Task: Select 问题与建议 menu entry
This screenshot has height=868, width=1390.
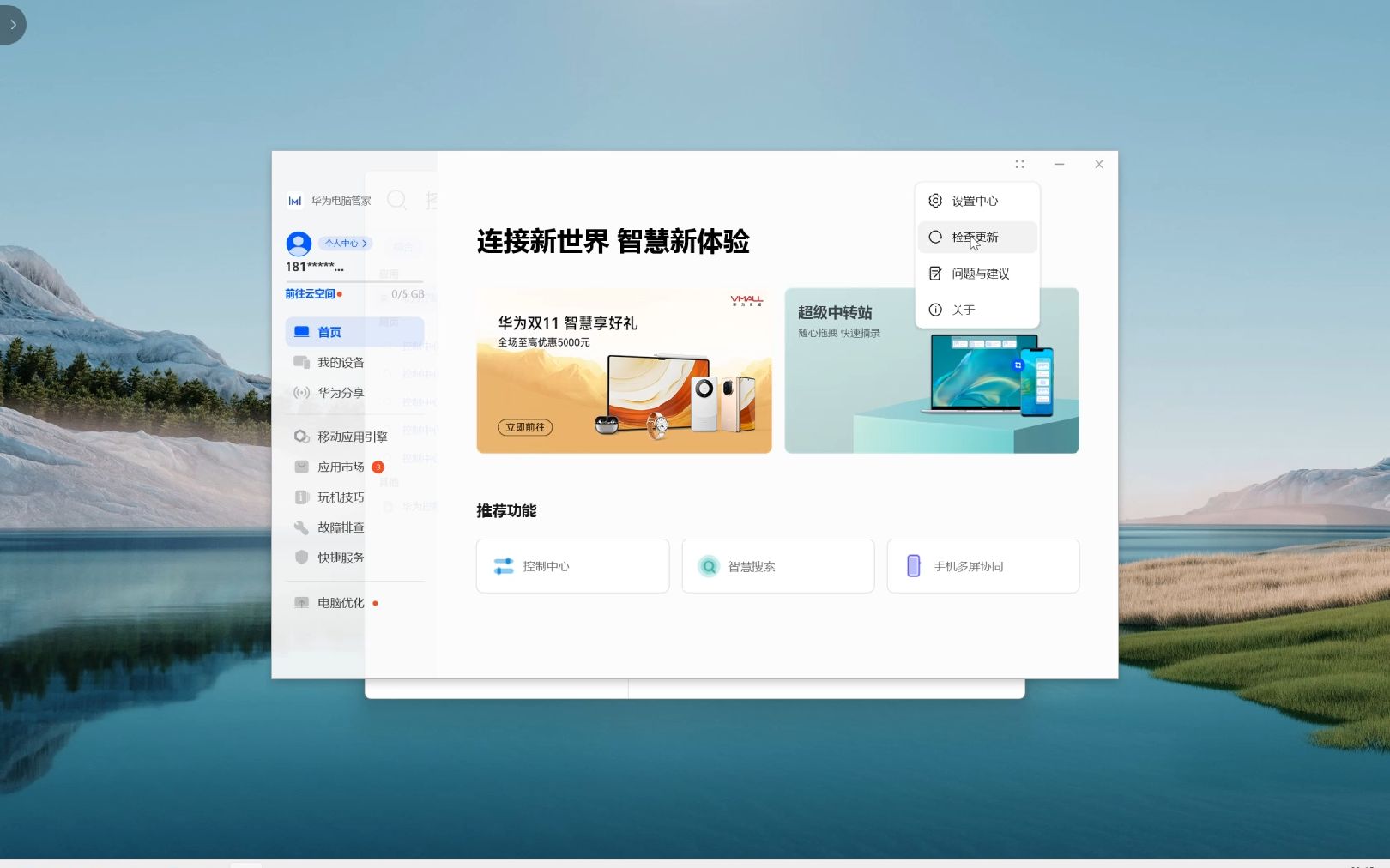Action: pyautogui.click(x=977, y=274)
